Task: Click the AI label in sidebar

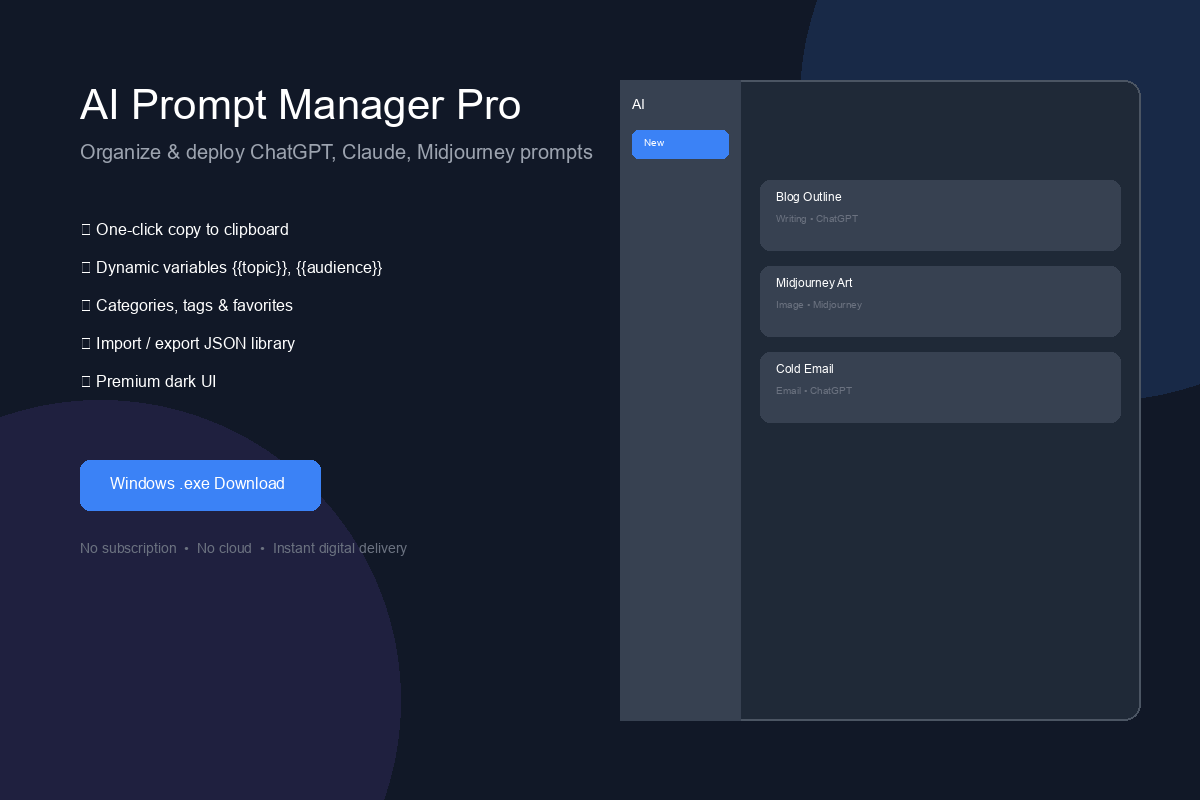Action: click(638, 104)
